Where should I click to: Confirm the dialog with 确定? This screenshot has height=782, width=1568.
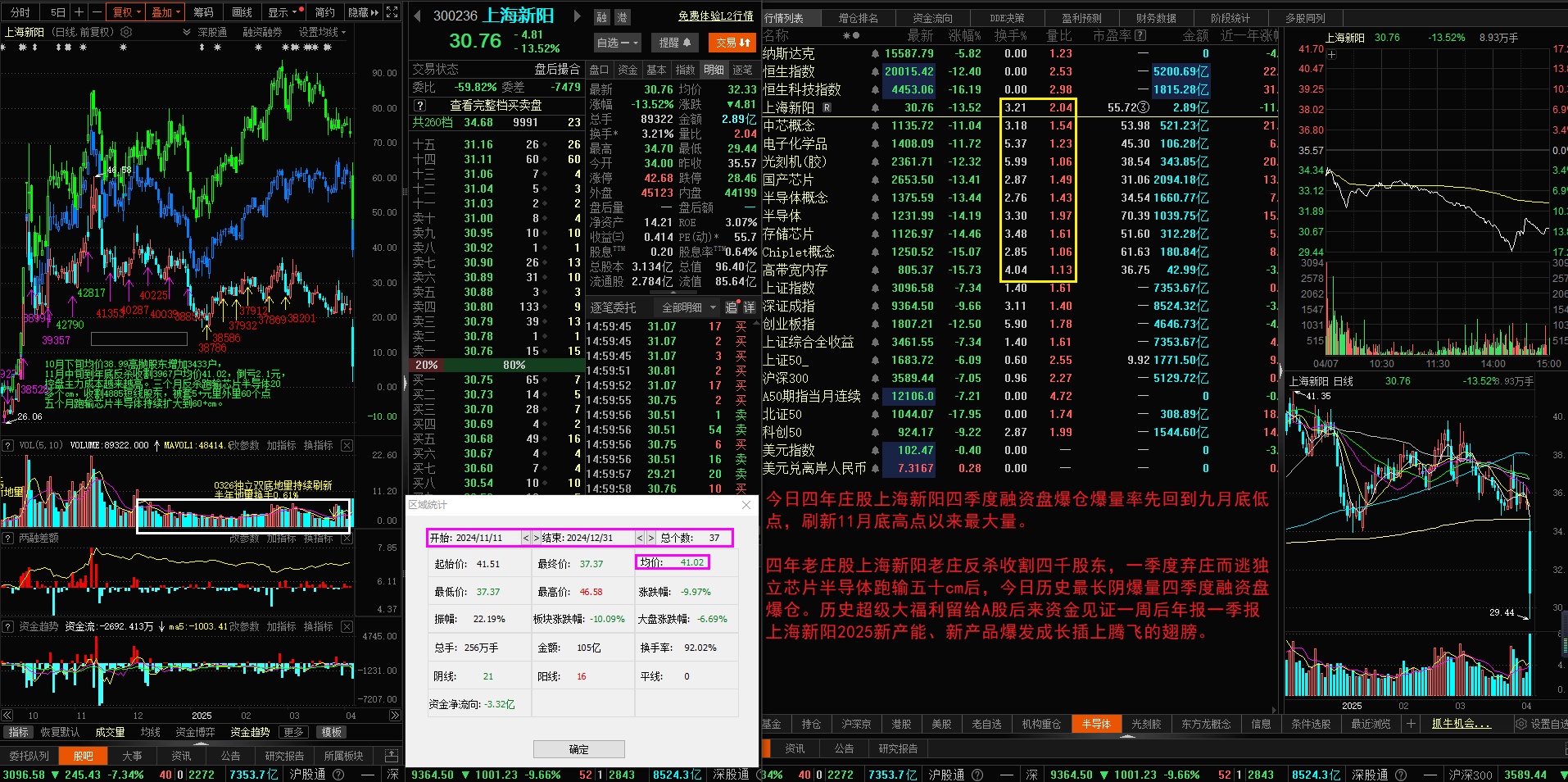(578, 749)
